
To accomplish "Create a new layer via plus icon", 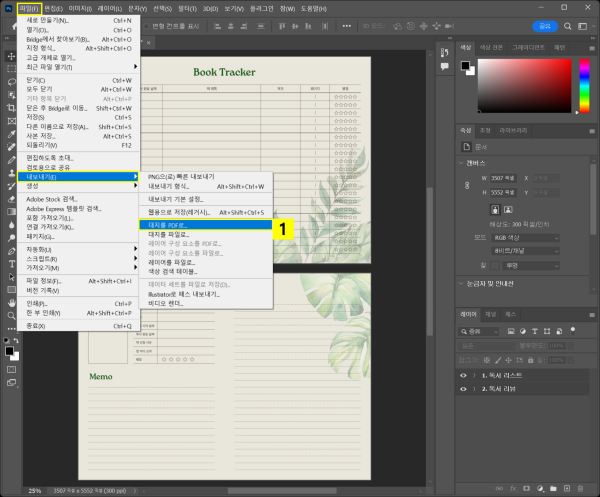I will pyautogui.click(x=567, y=489).
